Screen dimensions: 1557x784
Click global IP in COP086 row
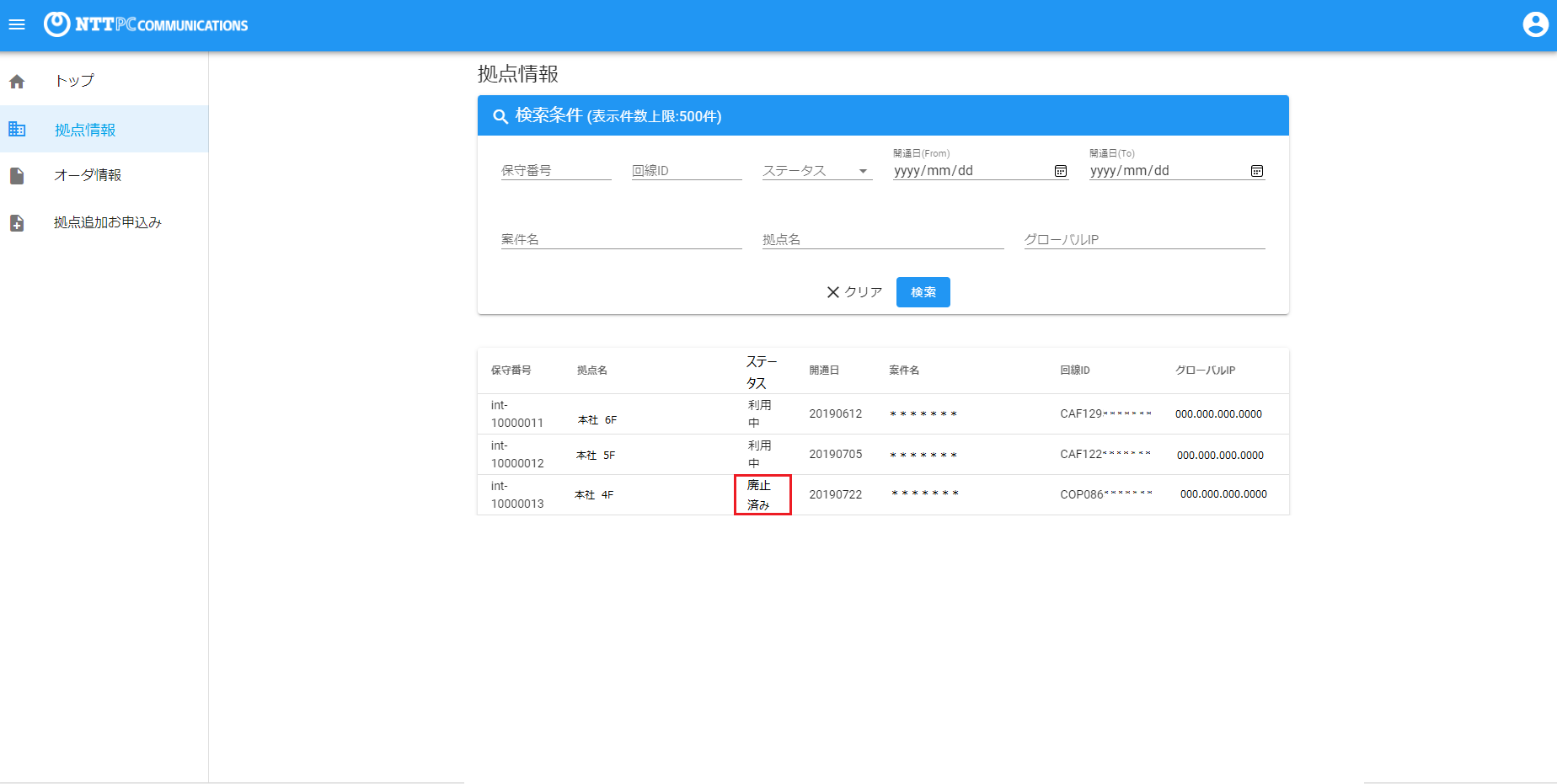tap(1224, 494)
